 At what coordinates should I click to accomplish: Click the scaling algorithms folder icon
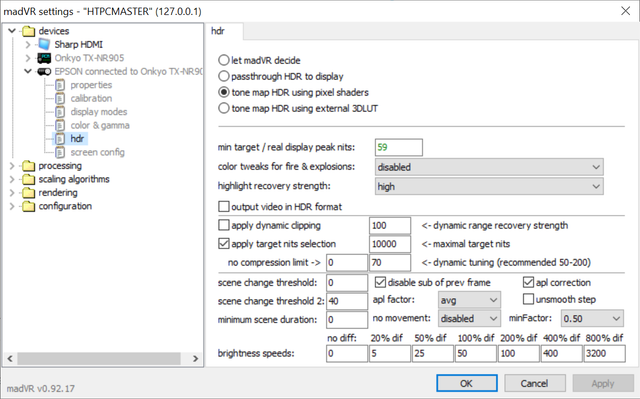click(29, 179)
